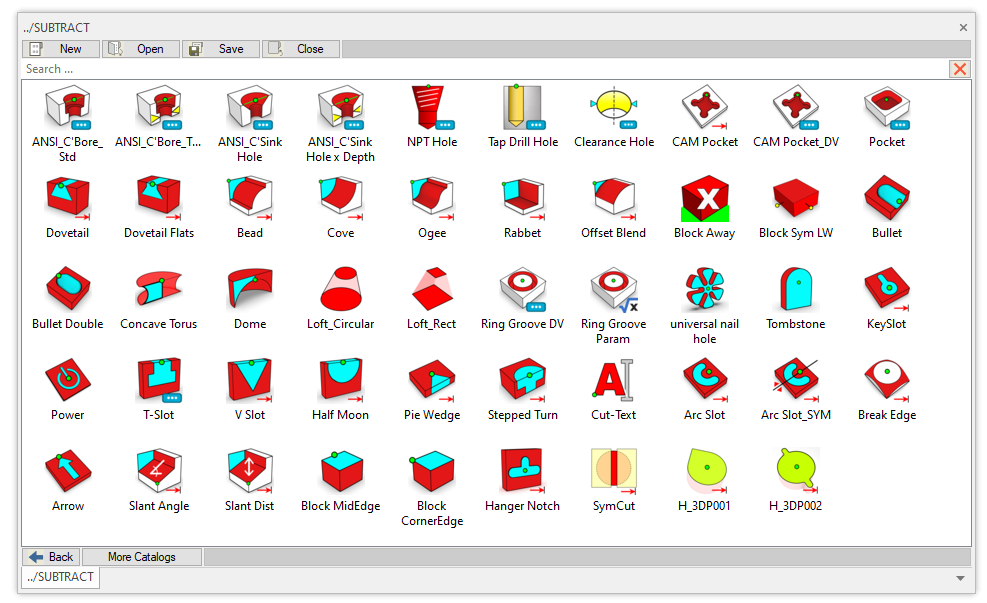Image resolution: width=987 pixels, height=603 pixels.
Task: Select the Block Away feature
Action: [704, 198]
